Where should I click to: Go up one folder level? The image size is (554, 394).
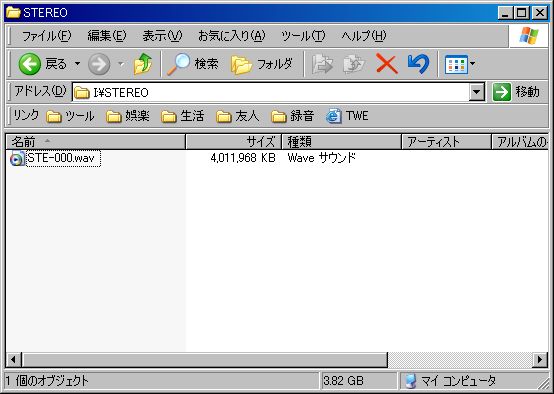tap(143, 64)
